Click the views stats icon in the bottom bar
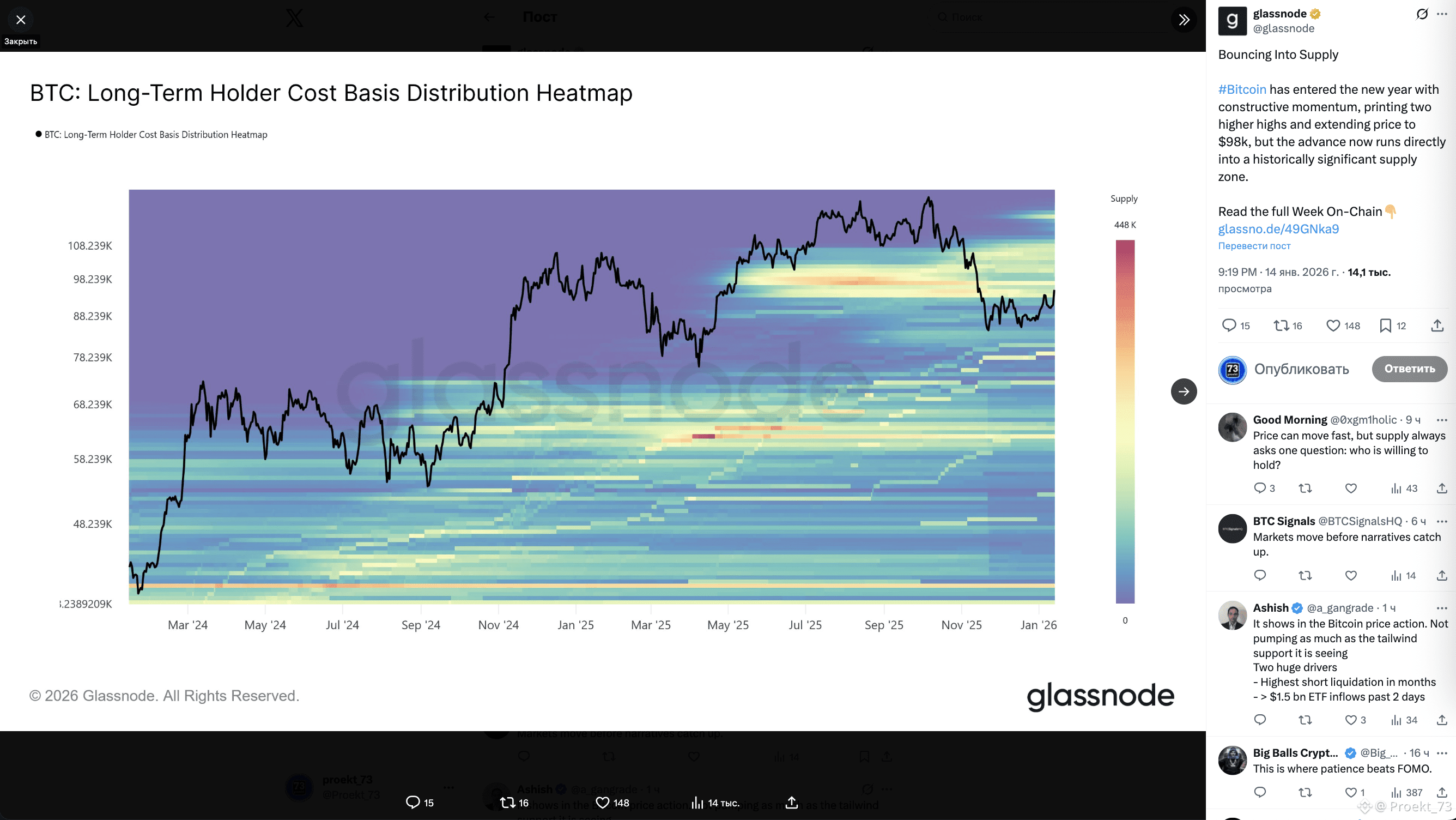 pos(698,803)
